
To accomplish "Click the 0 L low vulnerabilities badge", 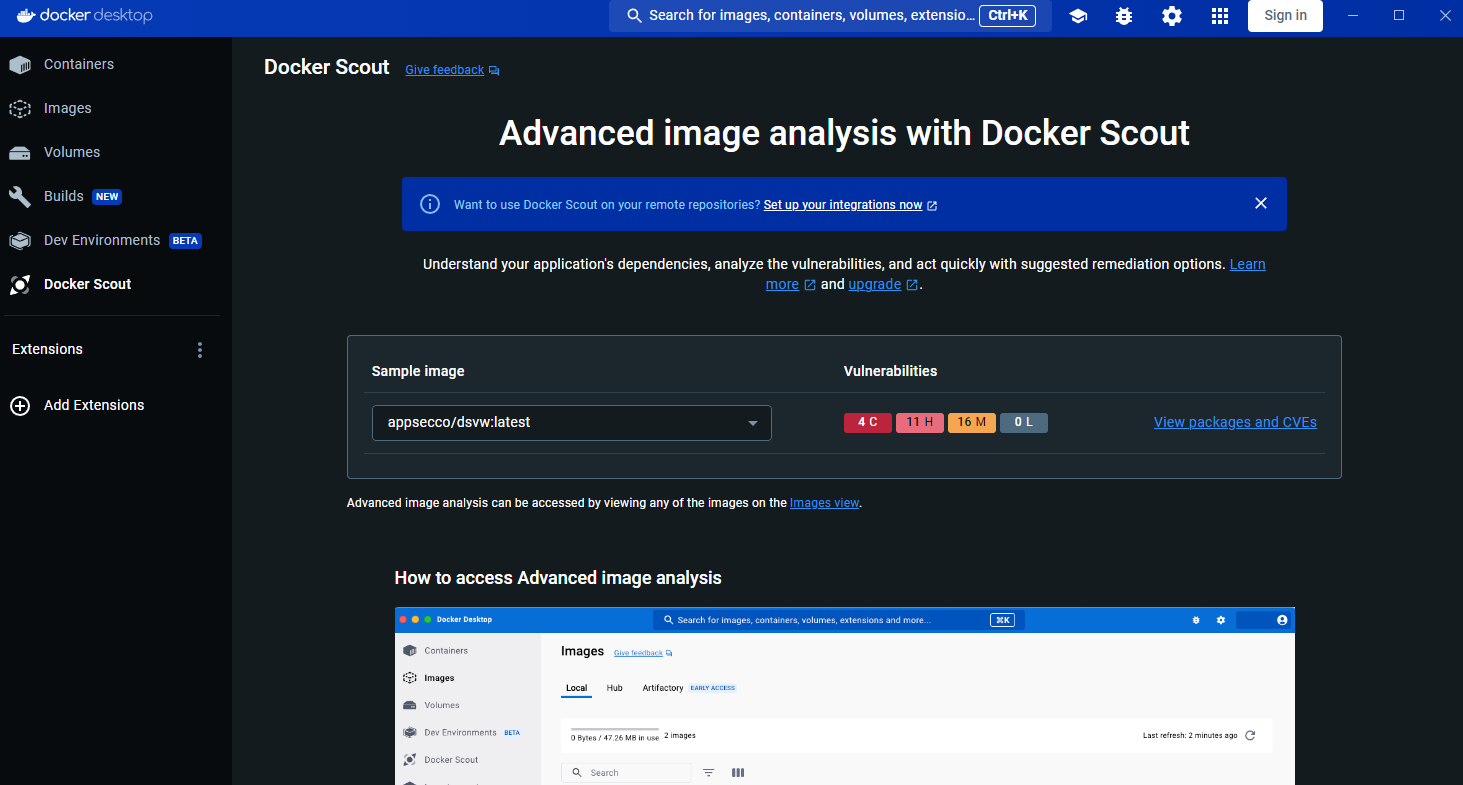I will (1024, 423).
